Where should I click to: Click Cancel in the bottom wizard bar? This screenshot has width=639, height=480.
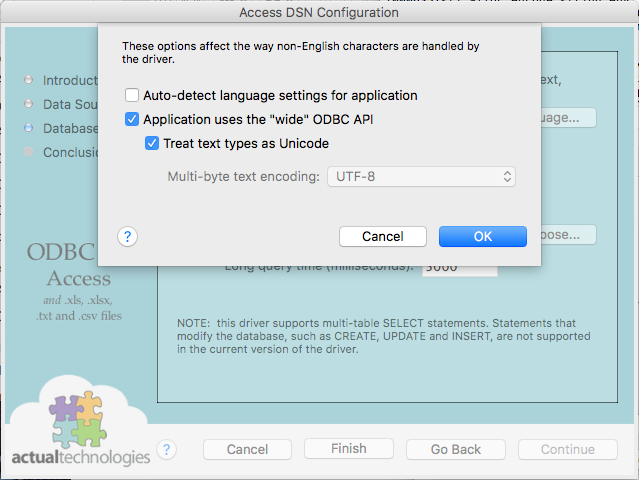pyautogui.click(x=247, y=449)
